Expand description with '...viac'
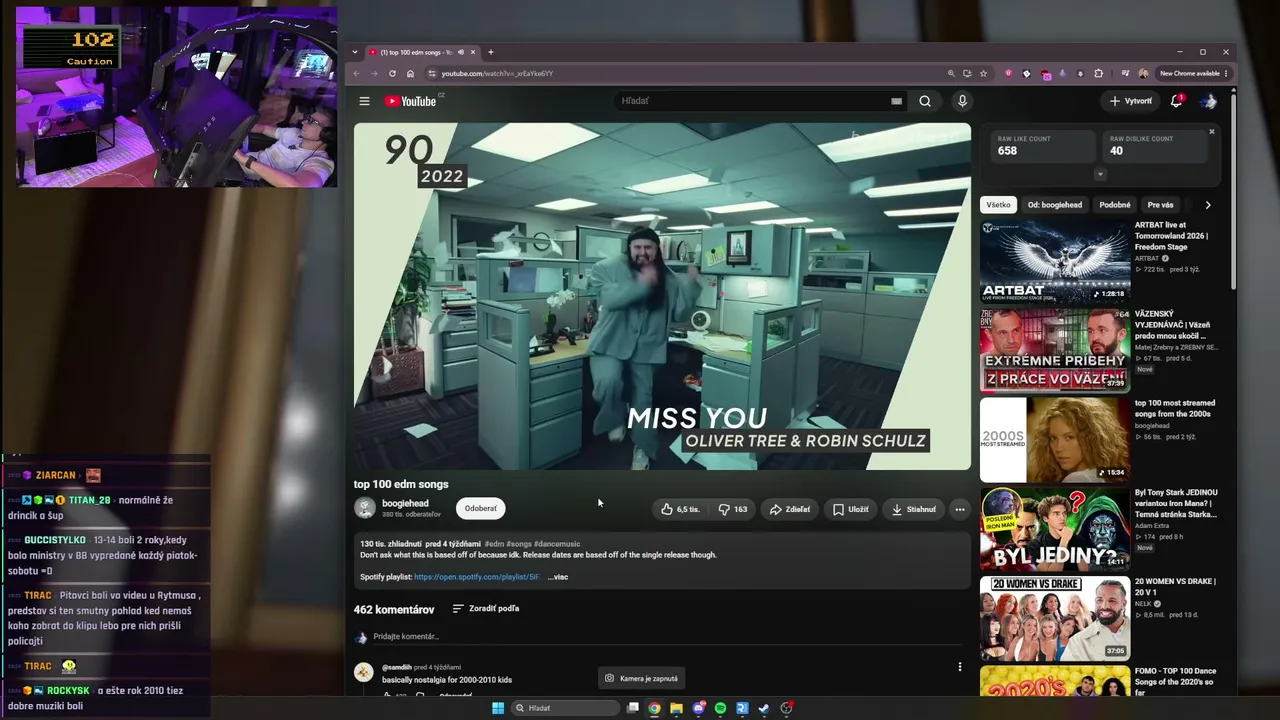 (558, 577)
